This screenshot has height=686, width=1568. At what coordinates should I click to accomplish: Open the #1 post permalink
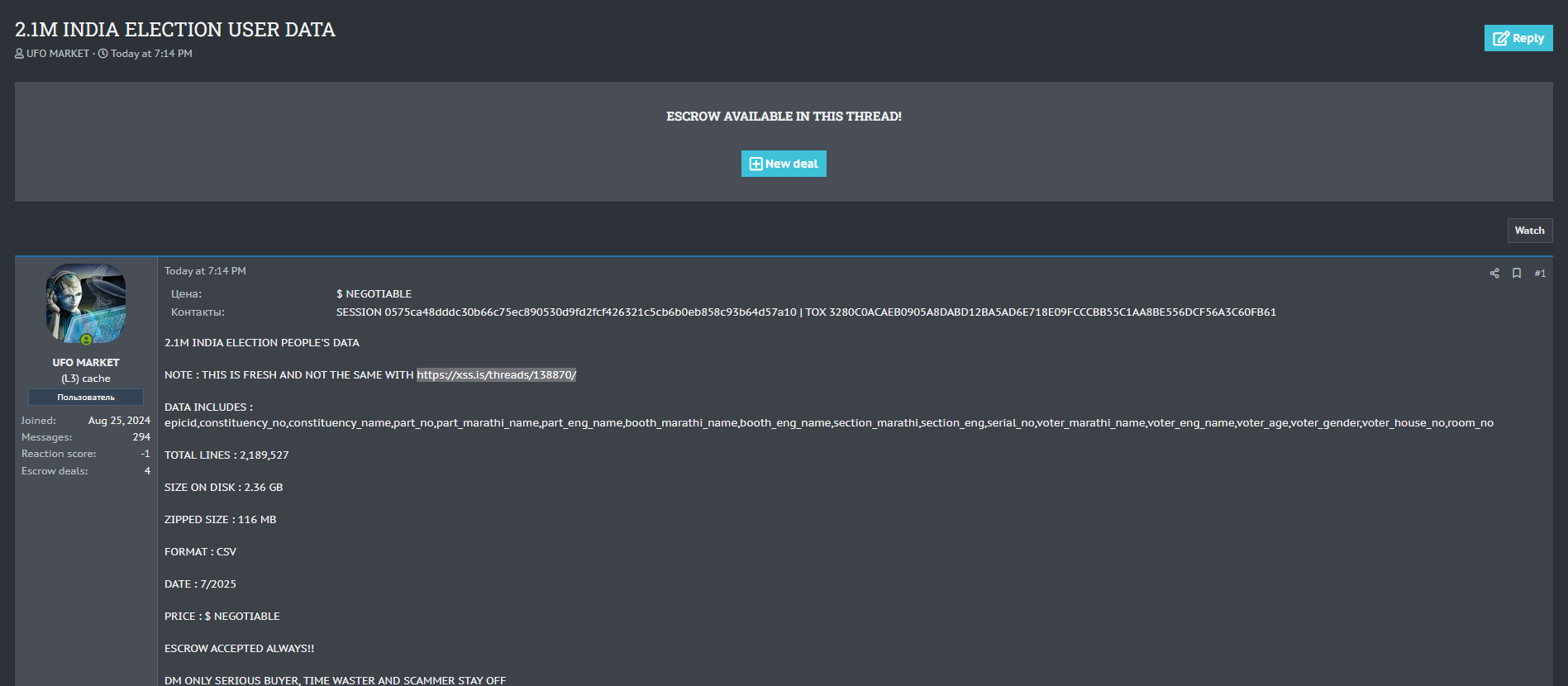pyautogui.click(x=1540, y=274)
